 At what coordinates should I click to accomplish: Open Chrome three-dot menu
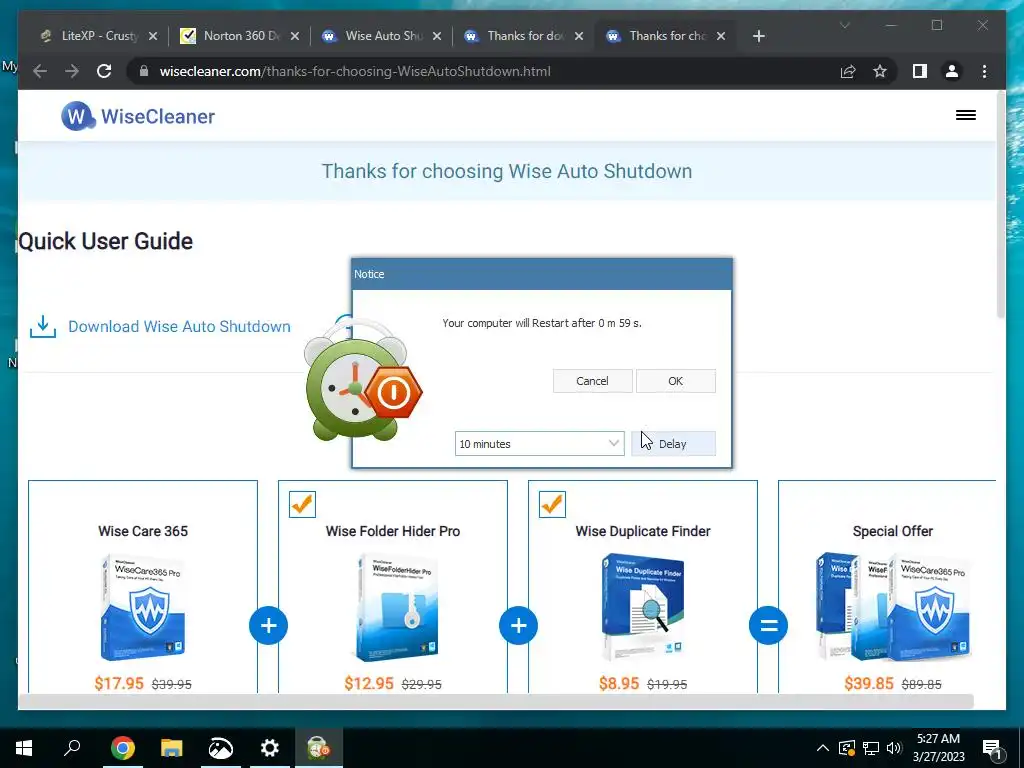click(x=984, y=71)
